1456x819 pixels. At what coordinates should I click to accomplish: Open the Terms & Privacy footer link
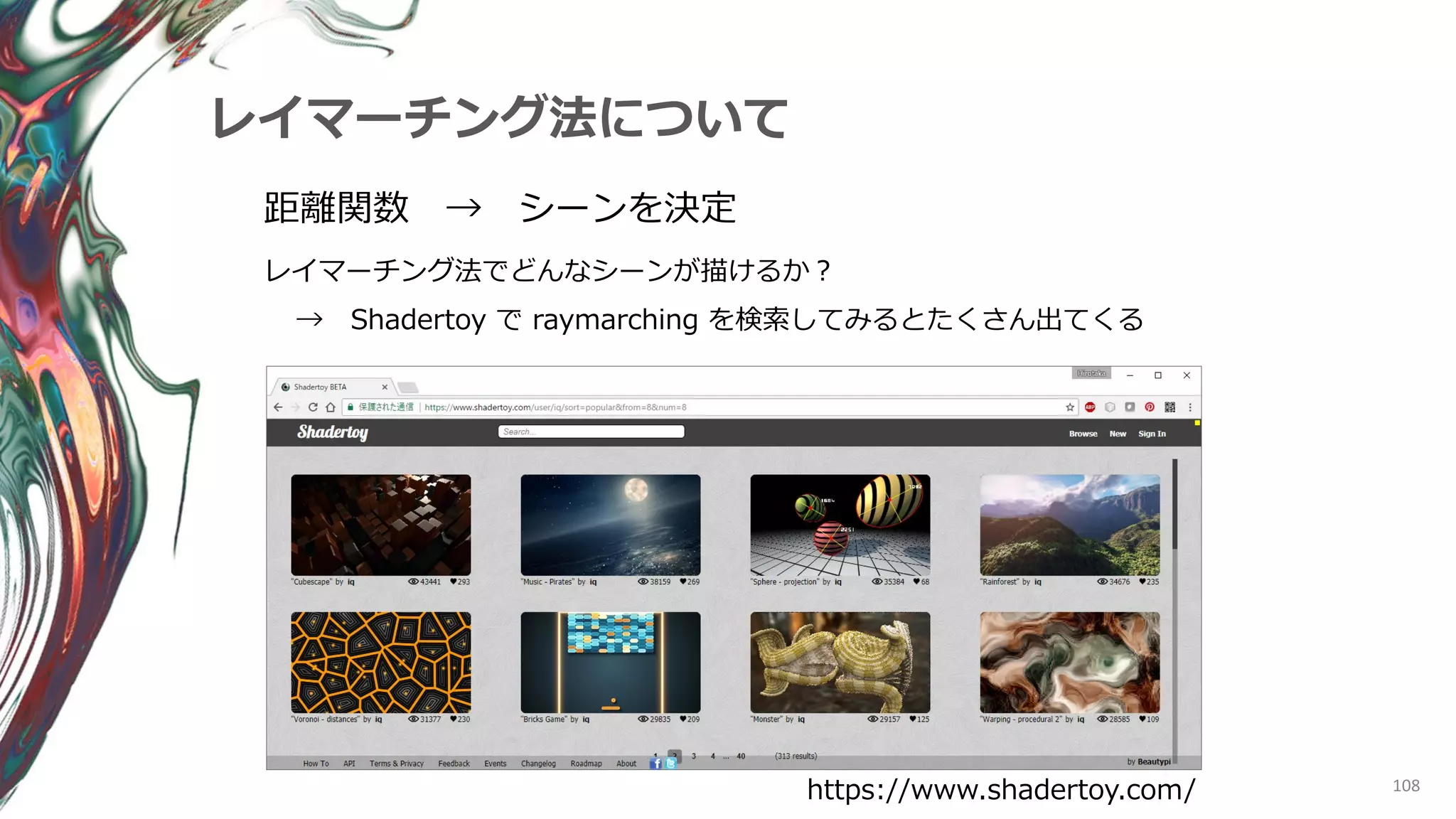click(x=397, y=764)
